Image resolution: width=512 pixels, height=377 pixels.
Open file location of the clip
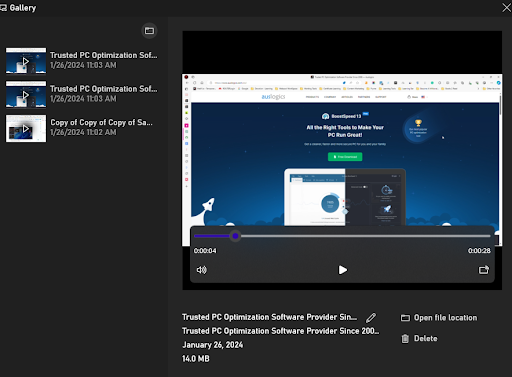(x=439, y=318)
